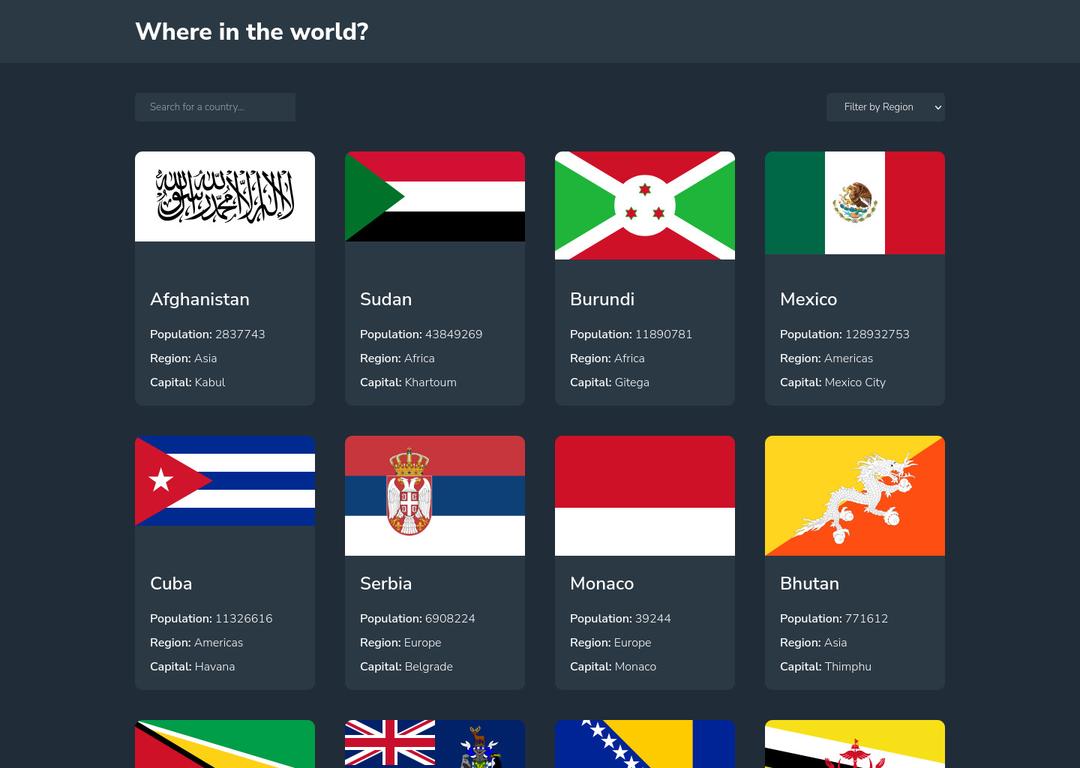Image resolution: width=1080 pixels, height=768 pixels.
Task: Open the Sudan flag card
Action: pyautogui.click(x=435, y=197)
